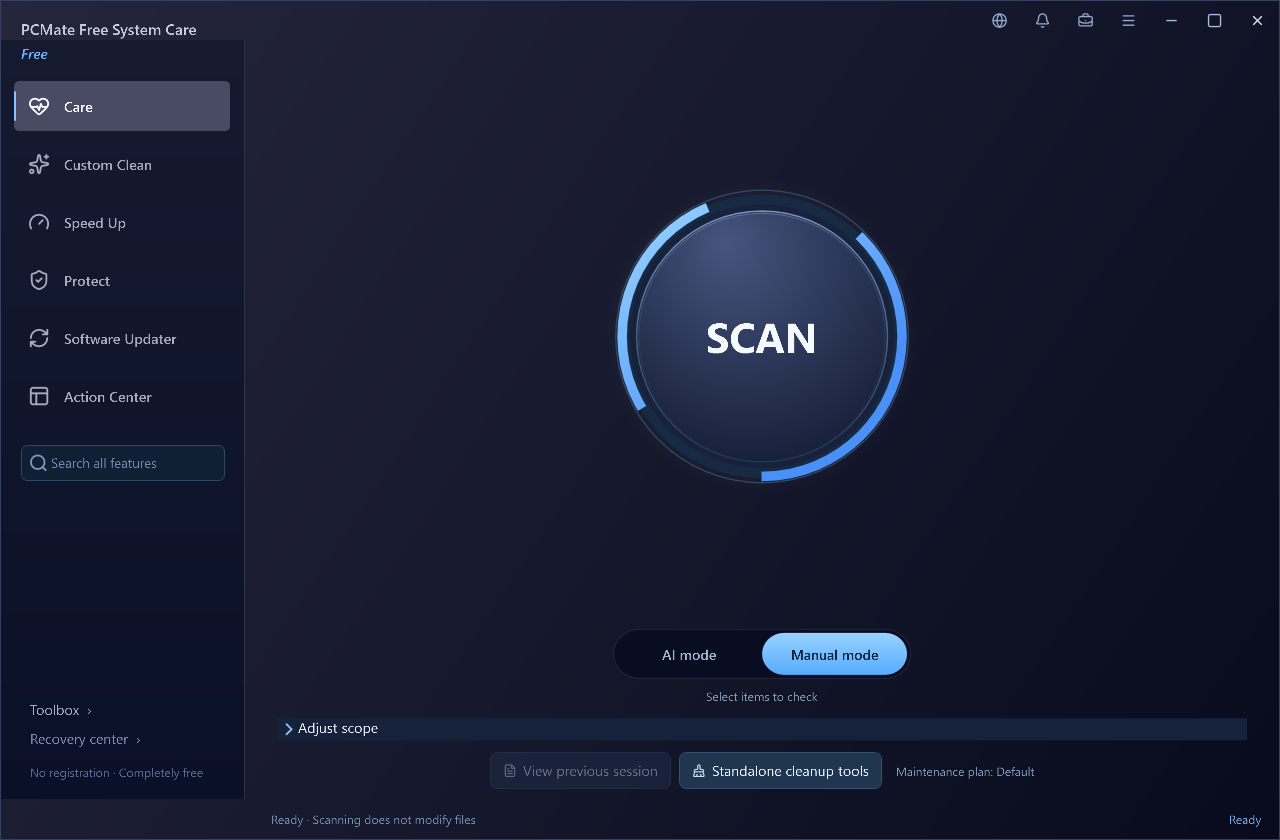This screenshot has height=840, width=1280.
Task: Click the Protect shield icon
Action: point(39,281)
